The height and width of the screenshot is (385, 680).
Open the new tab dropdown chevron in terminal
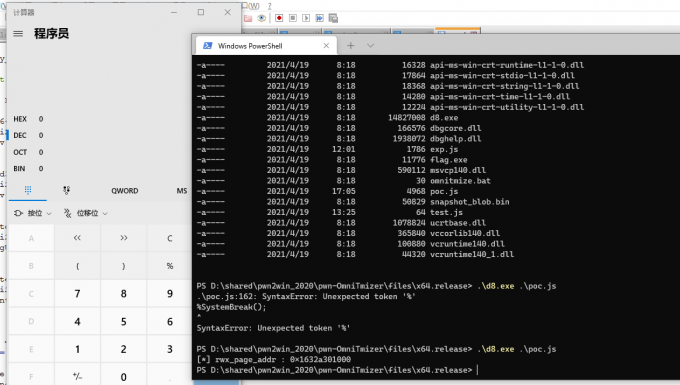click(370, 46)
